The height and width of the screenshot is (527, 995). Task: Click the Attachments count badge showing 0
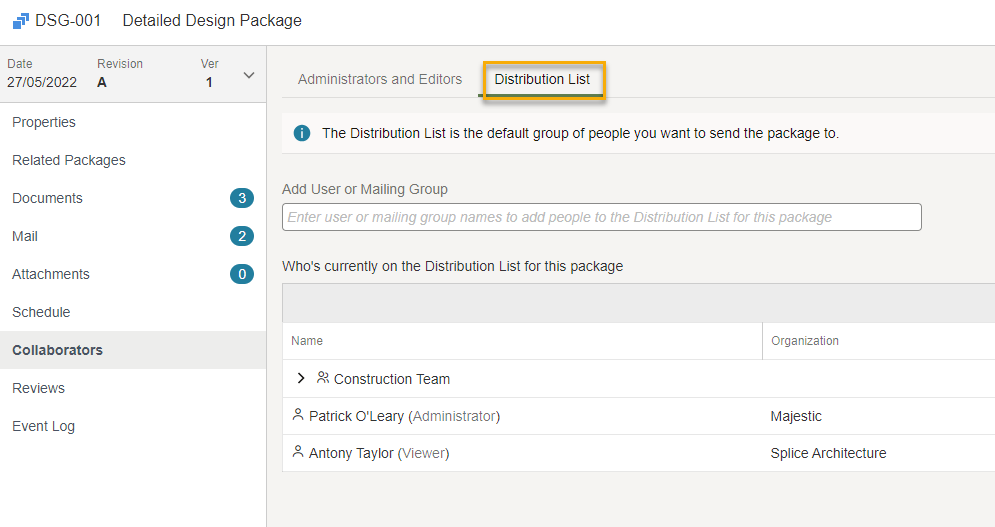pyautogui.click(x=242, y=274)
